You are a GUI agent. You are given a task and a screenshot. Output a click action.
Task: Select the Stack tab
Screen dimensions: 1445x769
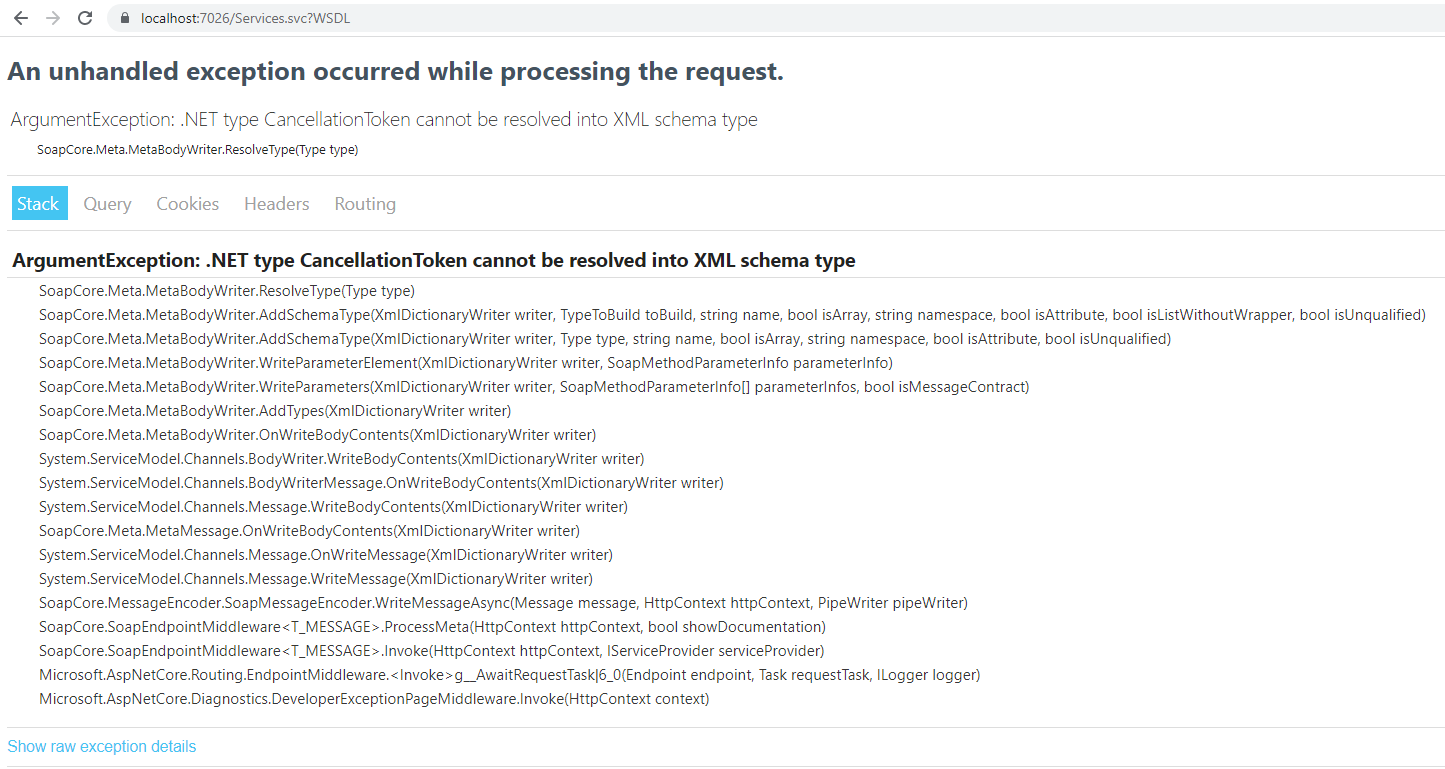[x=39, y=203]
